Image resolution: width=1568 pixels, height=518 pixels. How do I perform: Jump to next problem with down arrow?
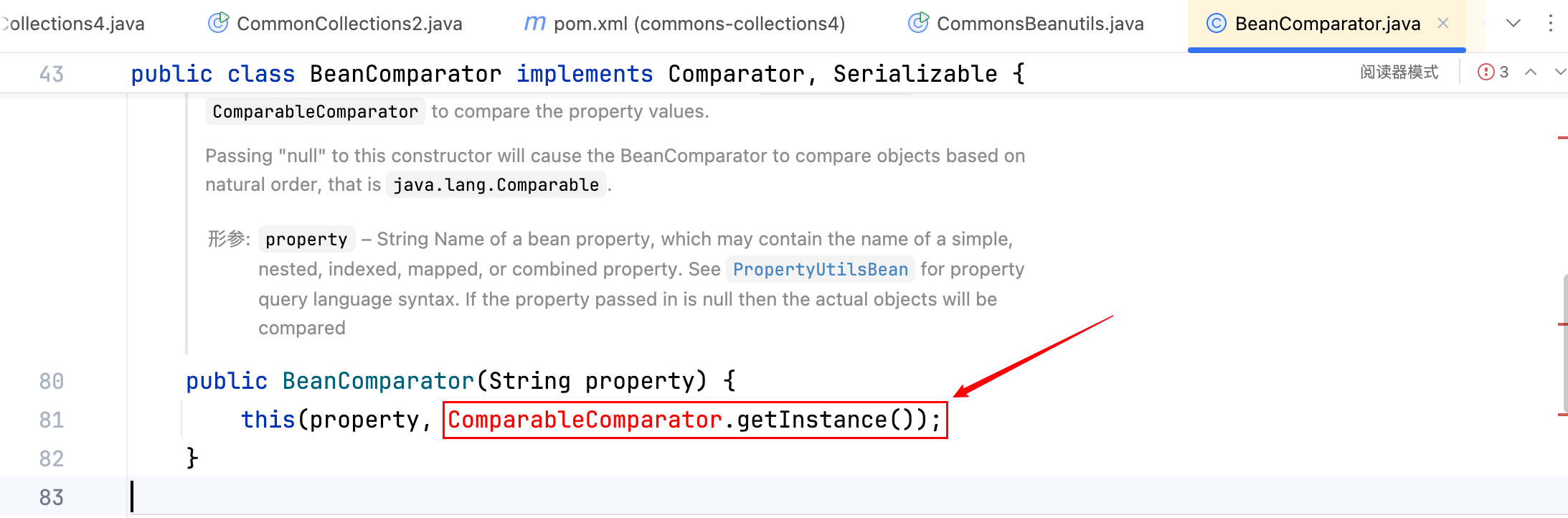pos(1559,72)
